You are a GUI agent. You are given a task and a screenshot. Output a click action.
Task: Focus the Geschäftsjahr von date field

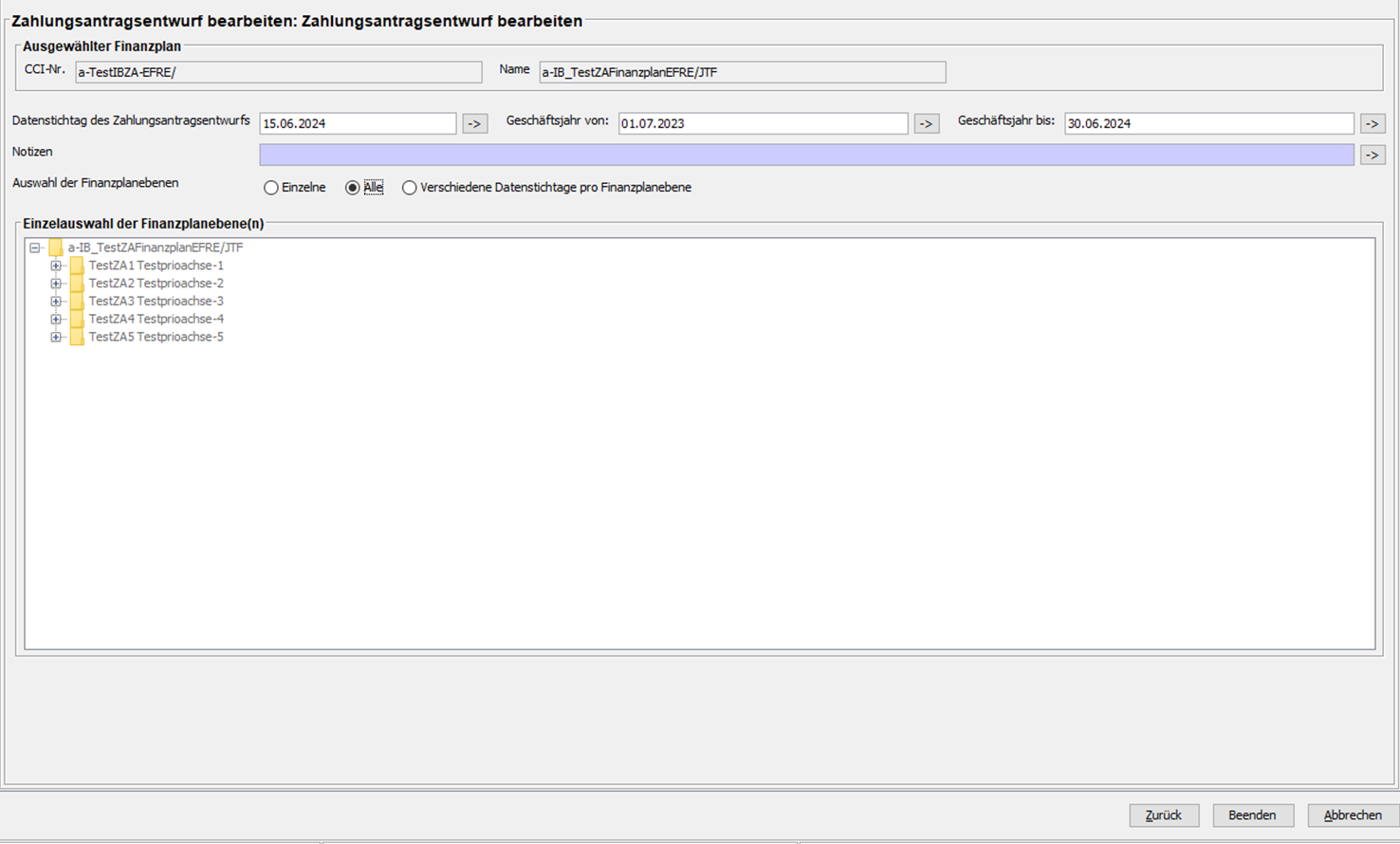coord(764,123)
